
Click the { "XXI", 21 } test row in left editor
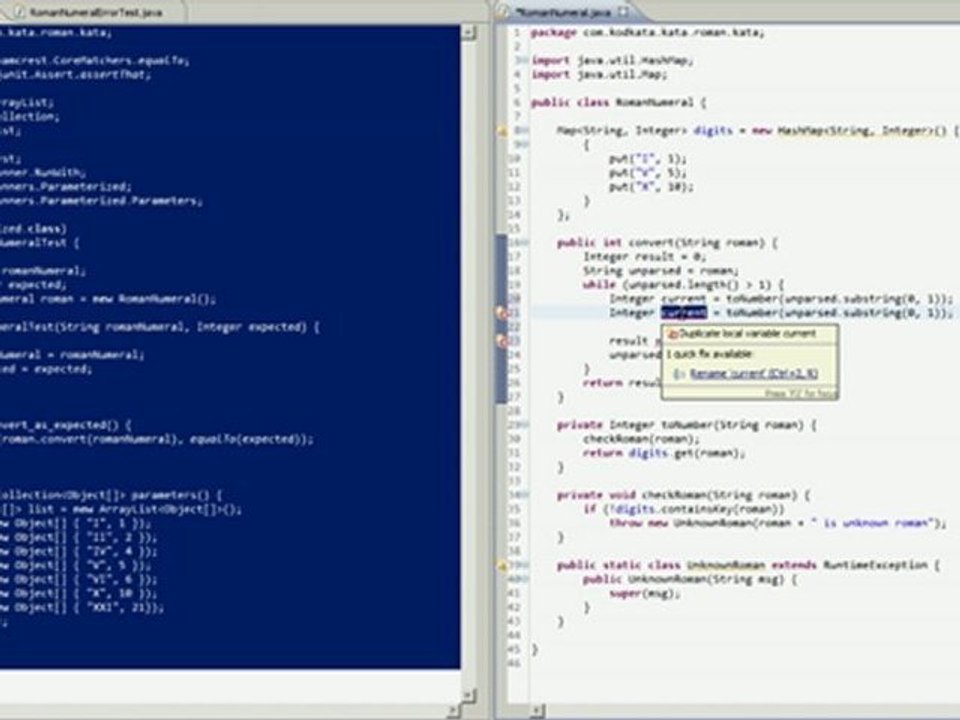tap(82, 608)
